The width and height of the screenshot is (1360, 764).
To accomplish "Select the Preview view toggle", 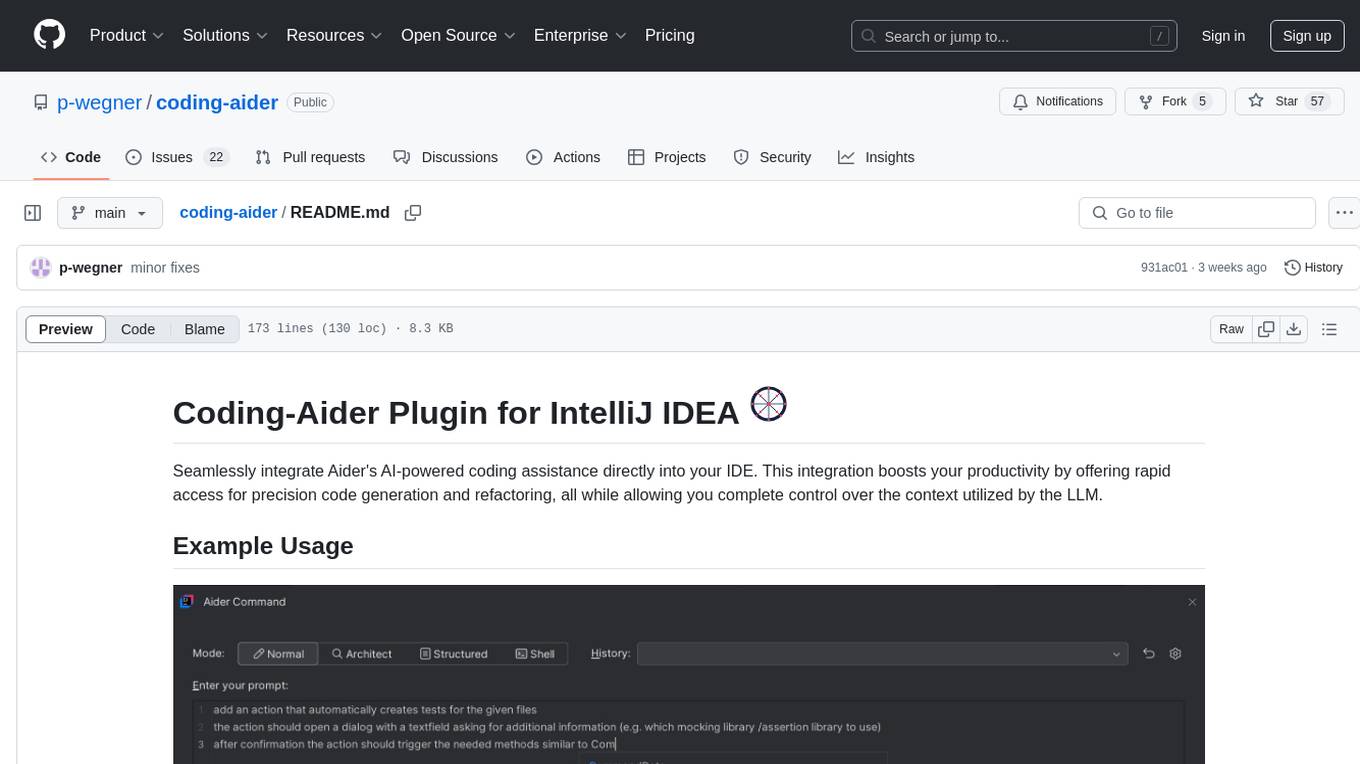I will click(x=66, y=329).
